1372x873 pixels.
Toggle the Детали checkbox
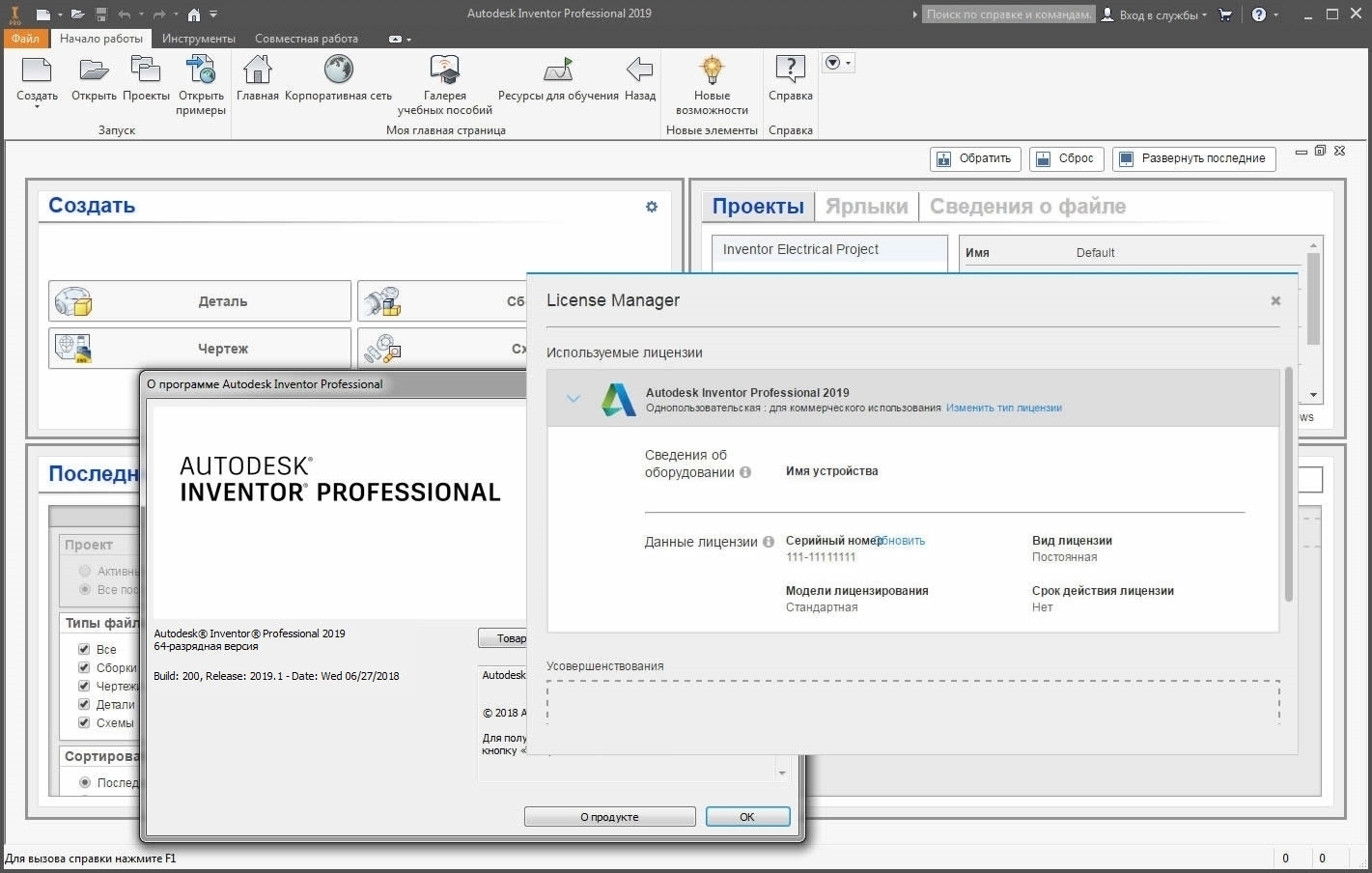(x=84, y=704)
